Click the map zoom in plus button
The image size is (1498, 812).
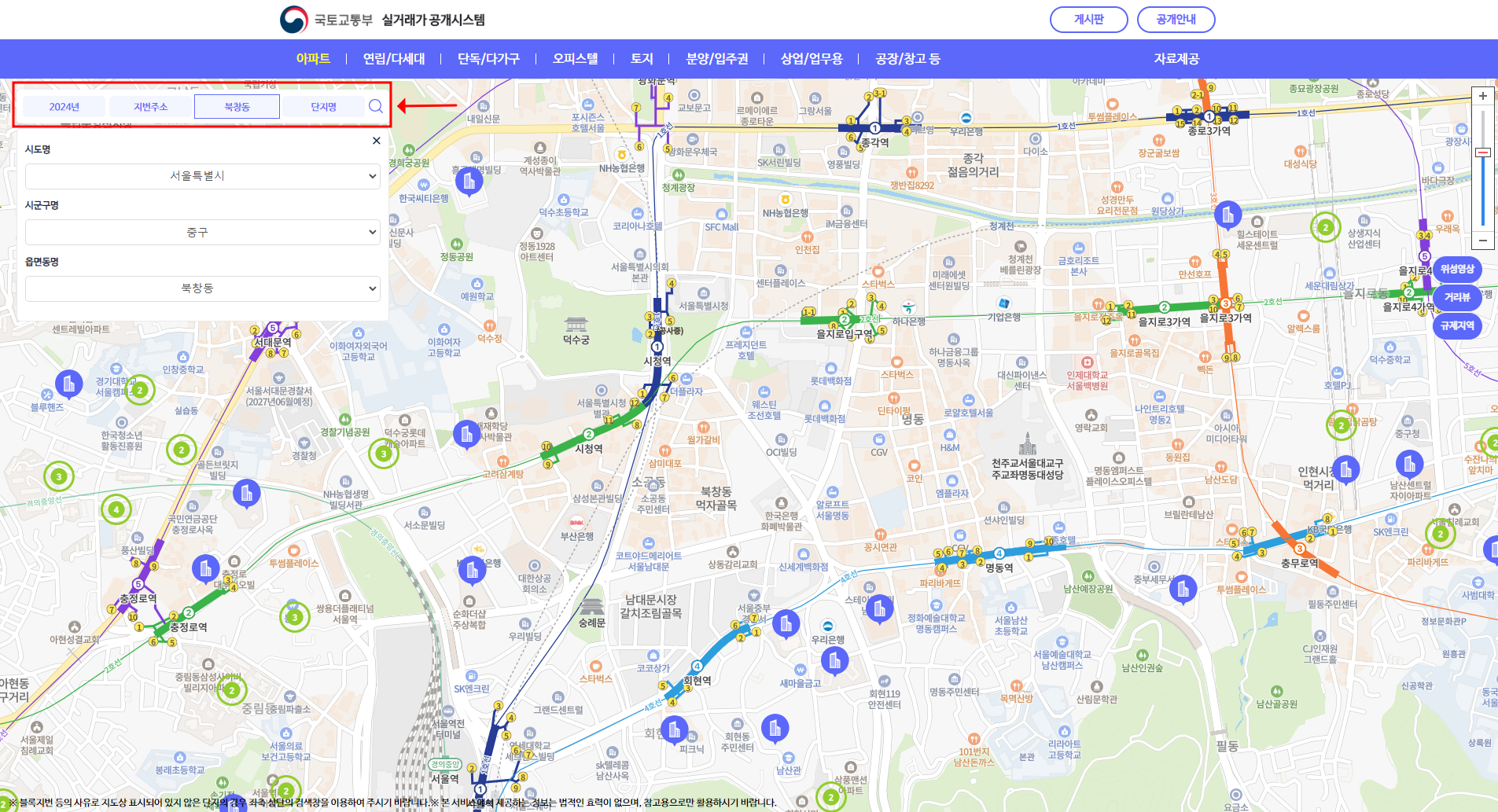click(1483, 96)
